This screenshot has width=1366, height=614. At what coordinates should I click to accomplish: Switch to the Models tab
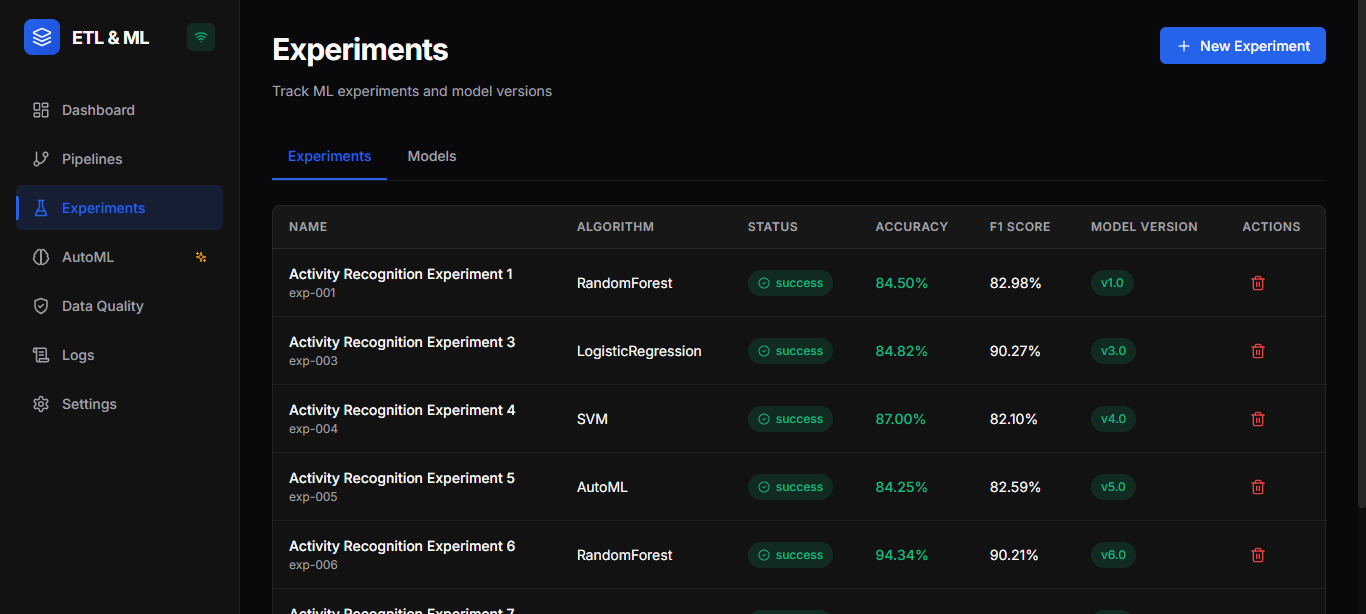point(432,156)
